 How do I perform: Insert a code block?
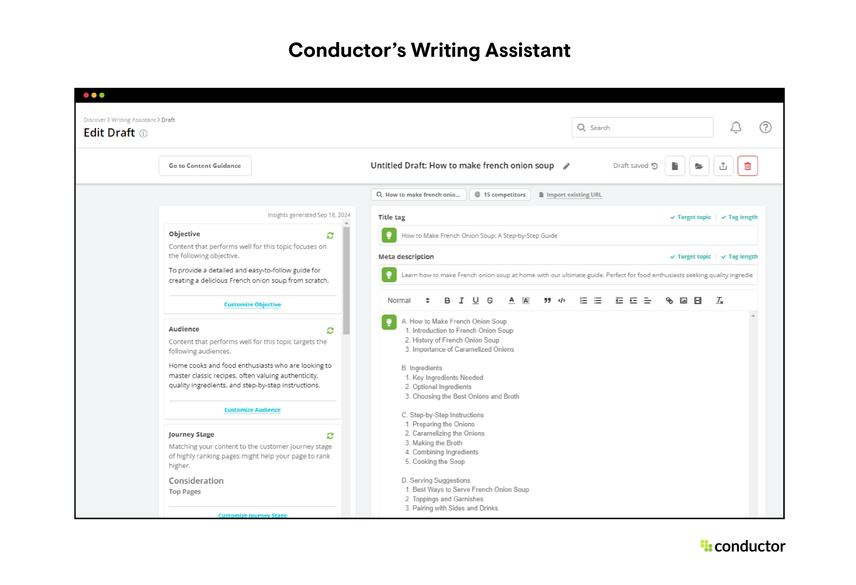561,301
